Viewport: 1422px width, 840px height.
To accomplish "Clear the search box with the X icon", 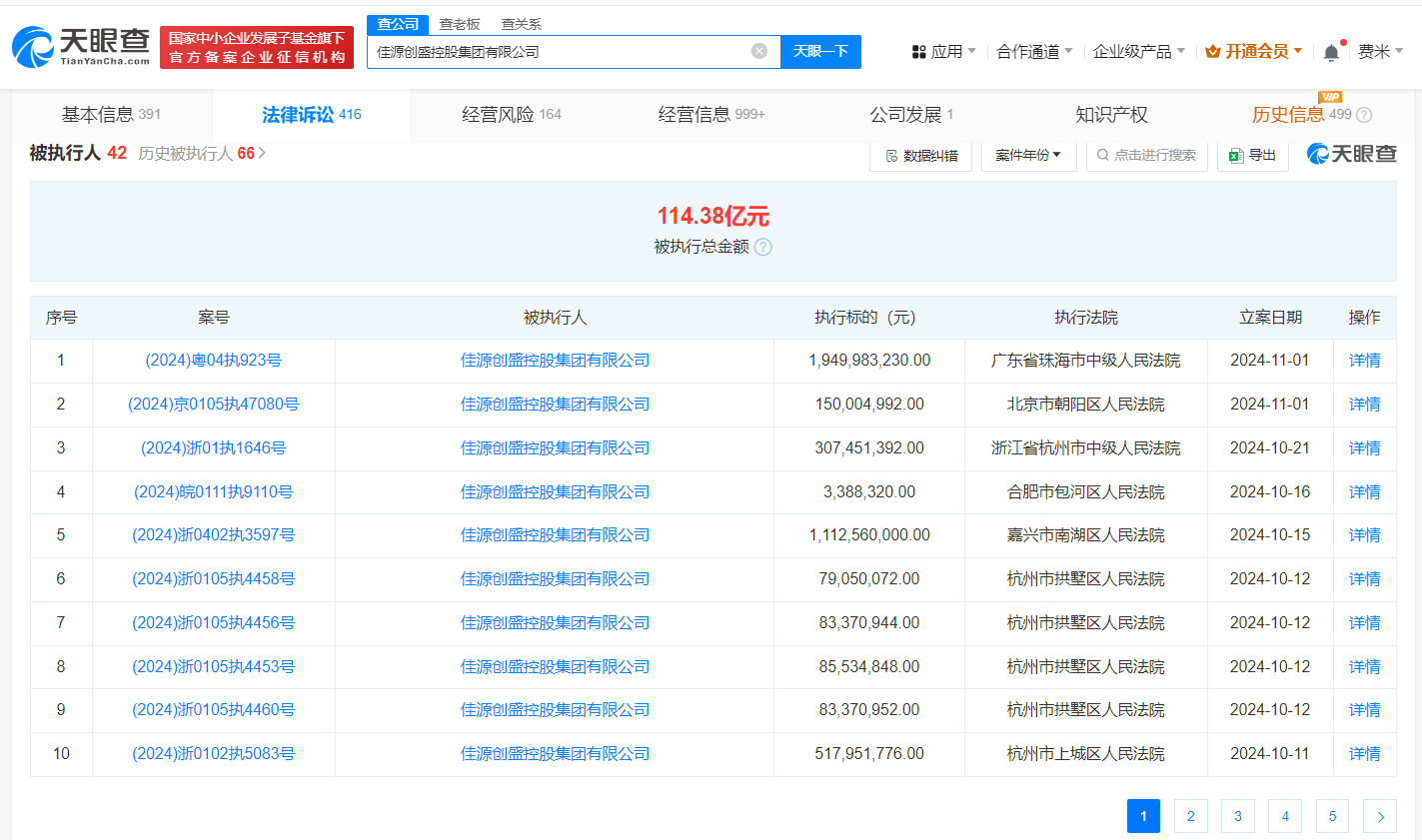I will click(759, 51).
